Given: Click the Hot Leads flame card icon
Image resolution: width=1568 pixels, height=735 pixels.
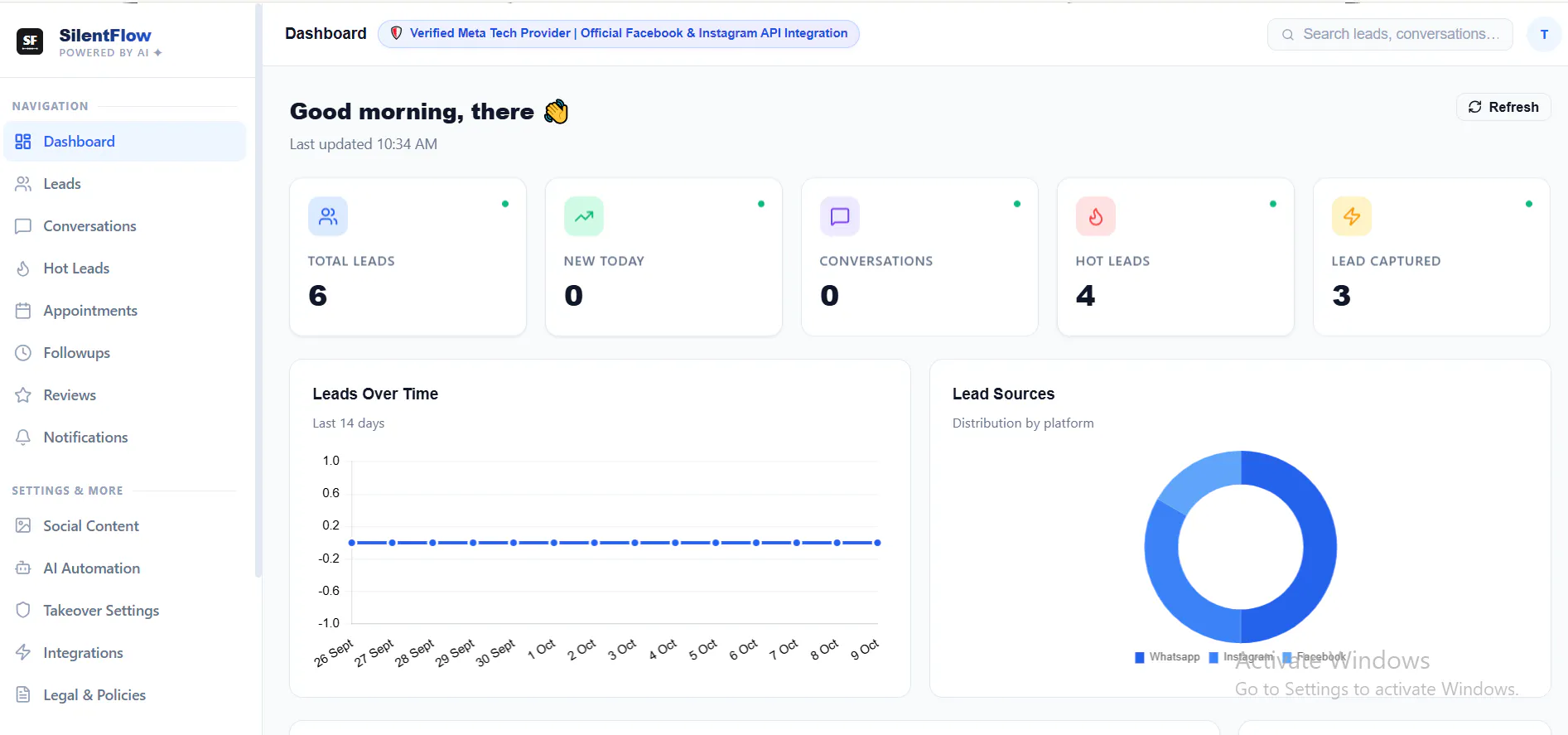Looking at the screenshot, I should click(1096, 216).
